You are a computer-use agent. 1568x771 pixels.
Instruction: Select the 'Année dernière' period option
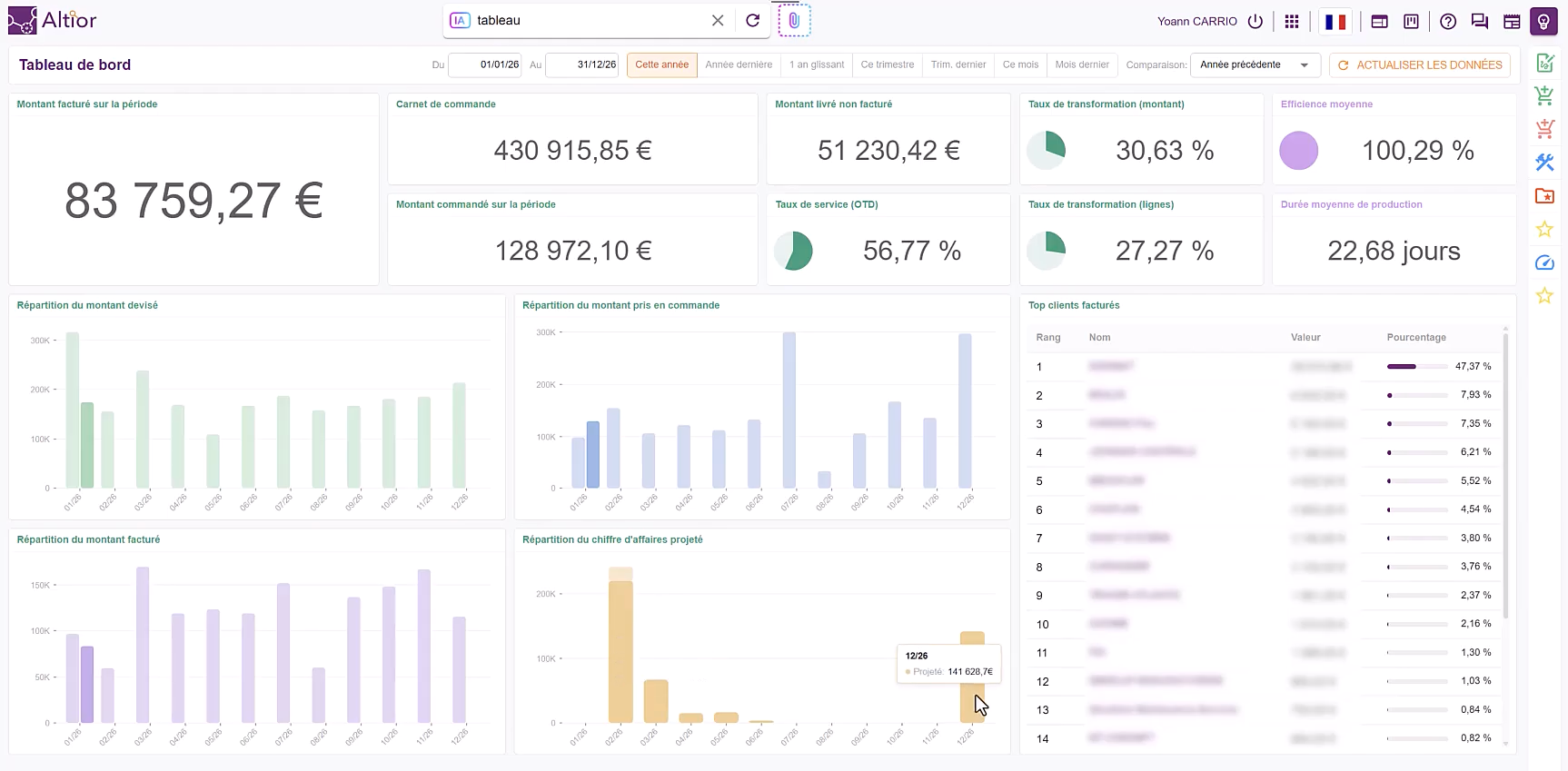point(739,64)
